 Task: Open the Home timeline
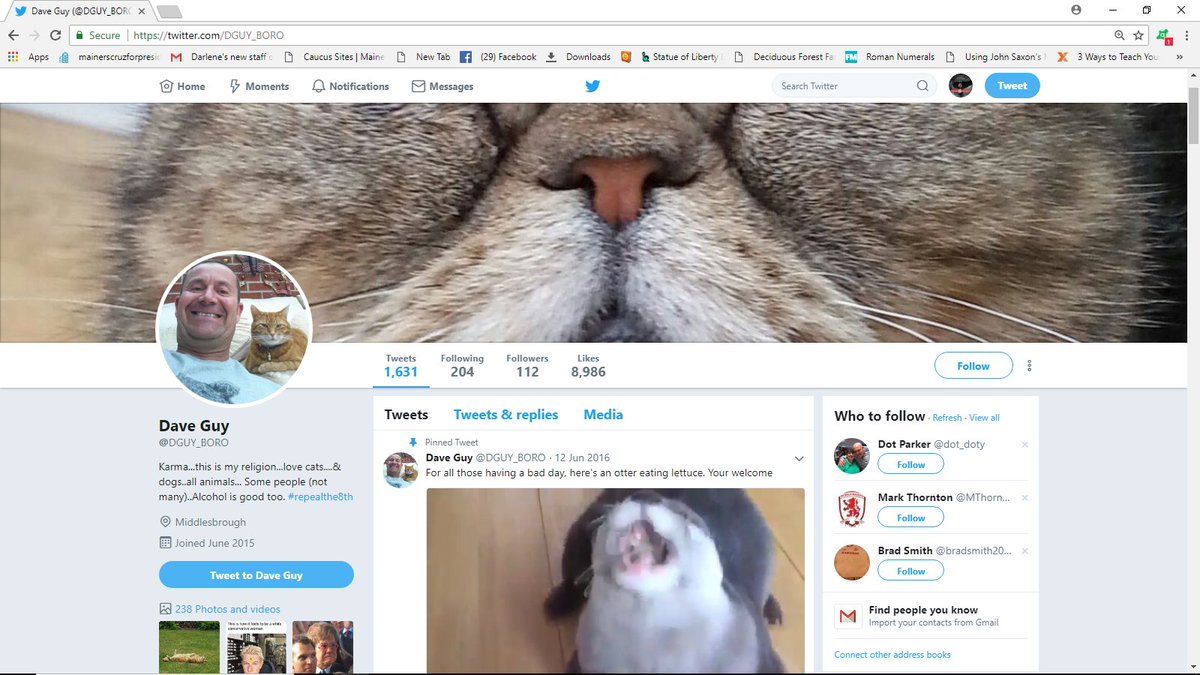click(x=182, y=86)
